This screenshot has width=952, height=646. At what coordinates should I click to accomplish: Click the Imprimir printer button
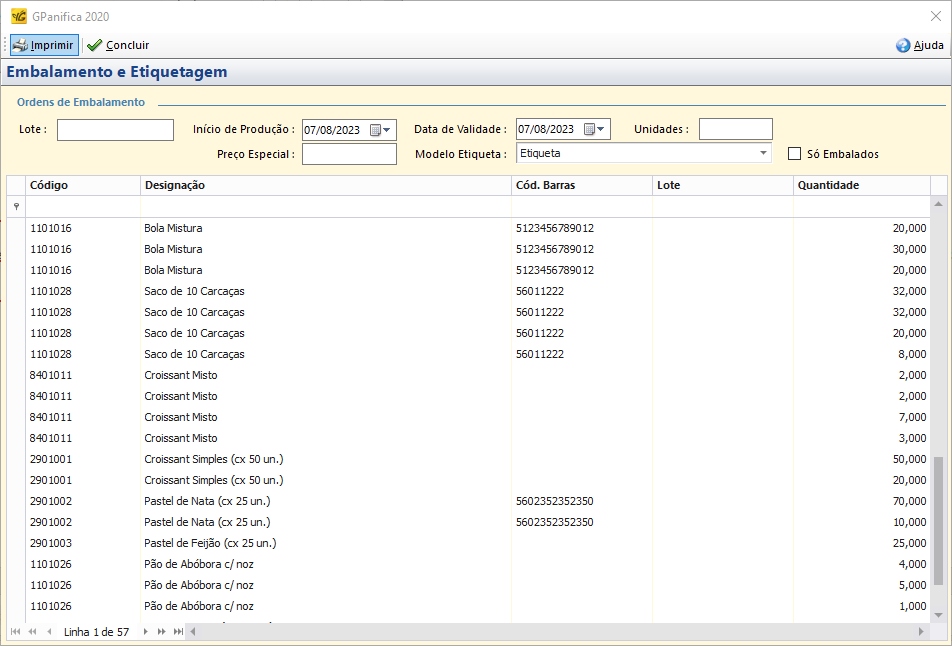pyautogui.click(x=43, y=45)
